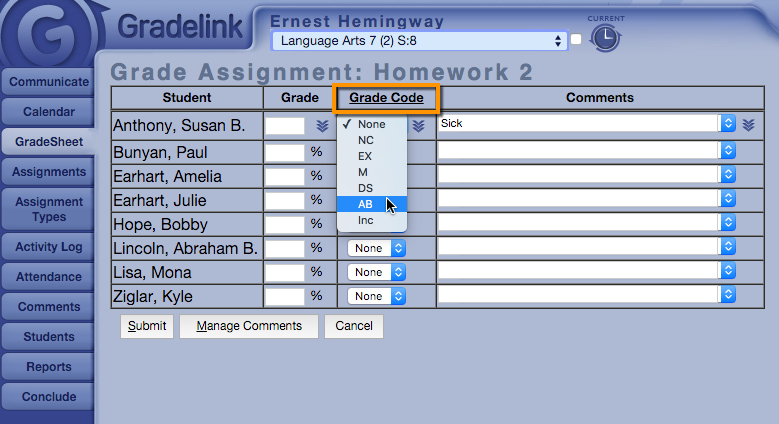
Task: Click the Submit button
Action: (146, 326)
